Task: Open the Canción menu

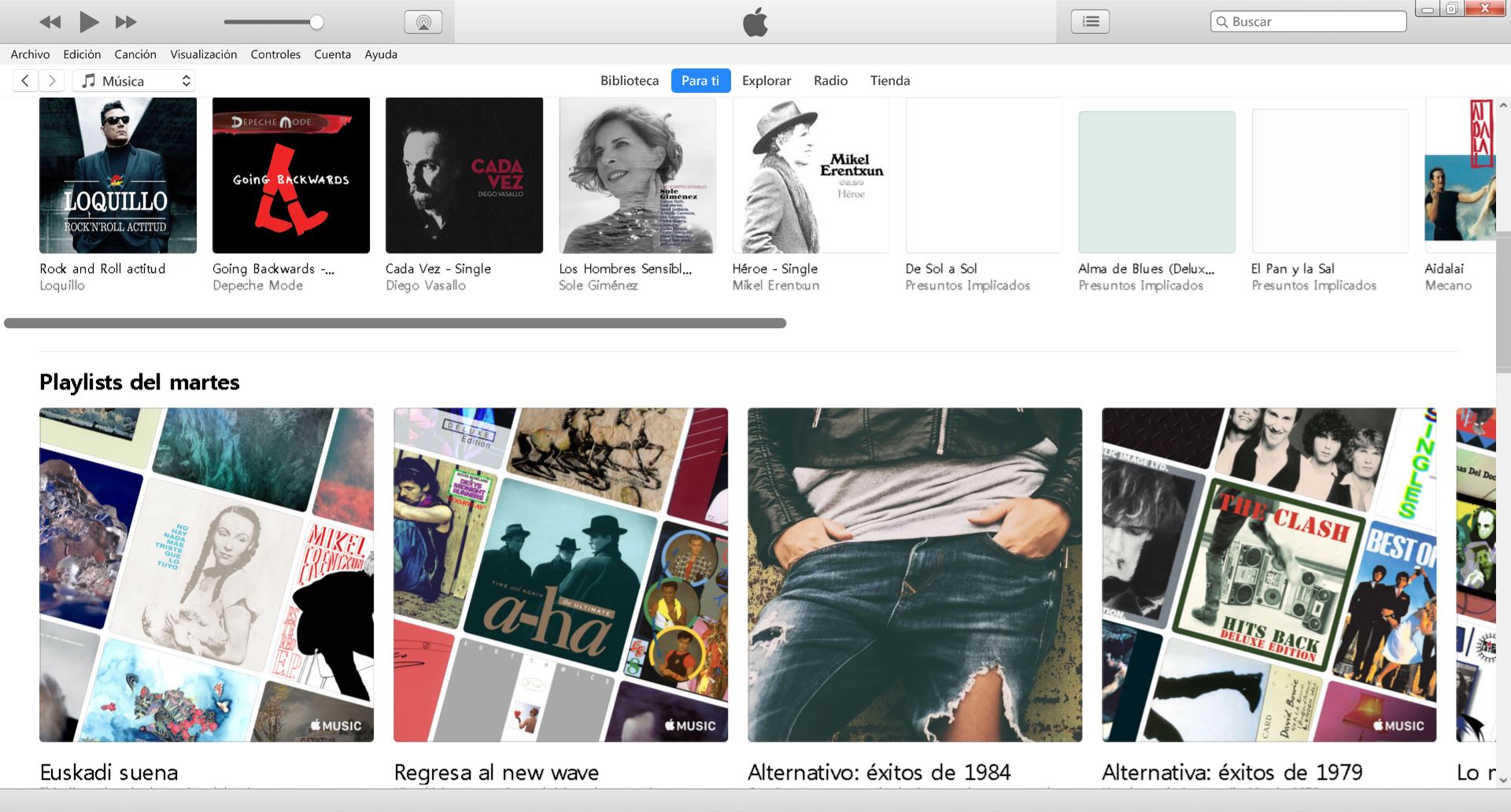Action: click(135, 54)
